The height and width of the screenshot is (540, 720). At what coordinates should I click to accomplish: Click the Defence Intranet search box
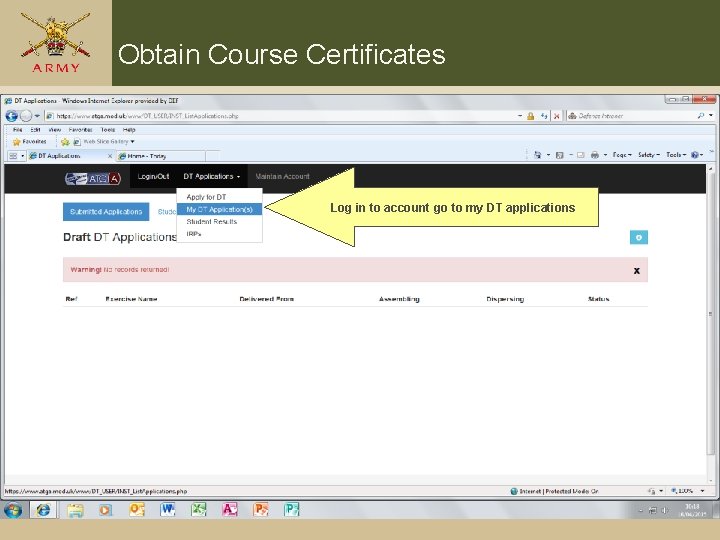point(631,116)
